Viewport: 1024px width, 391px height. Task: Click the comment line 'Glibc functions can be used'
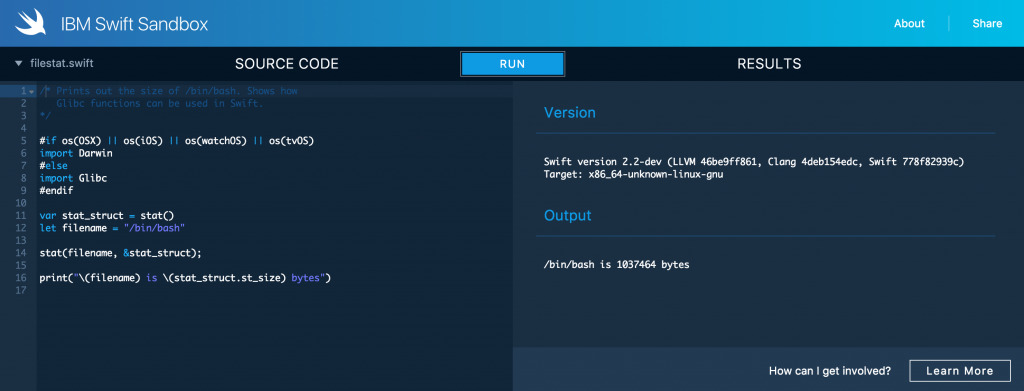tap(159, 104)
